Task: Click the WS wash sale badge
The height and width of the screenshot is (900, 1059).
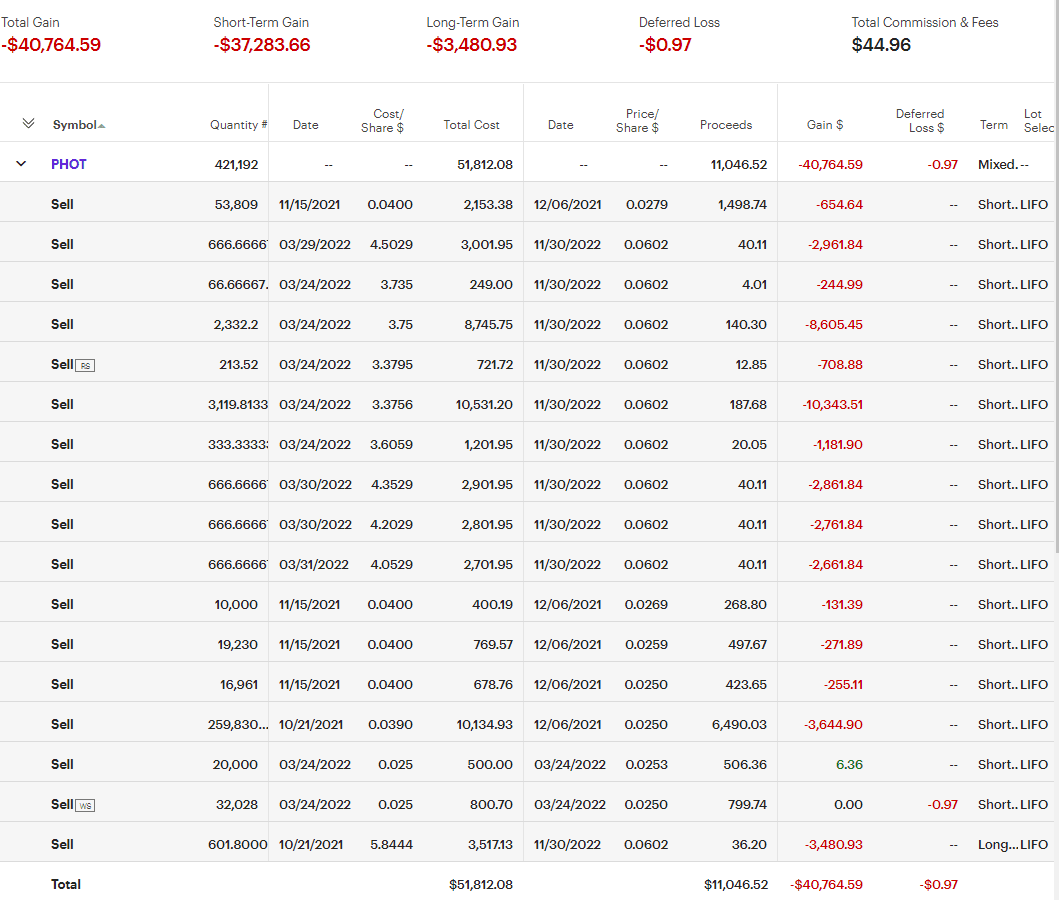Action: tap(86, 805)
